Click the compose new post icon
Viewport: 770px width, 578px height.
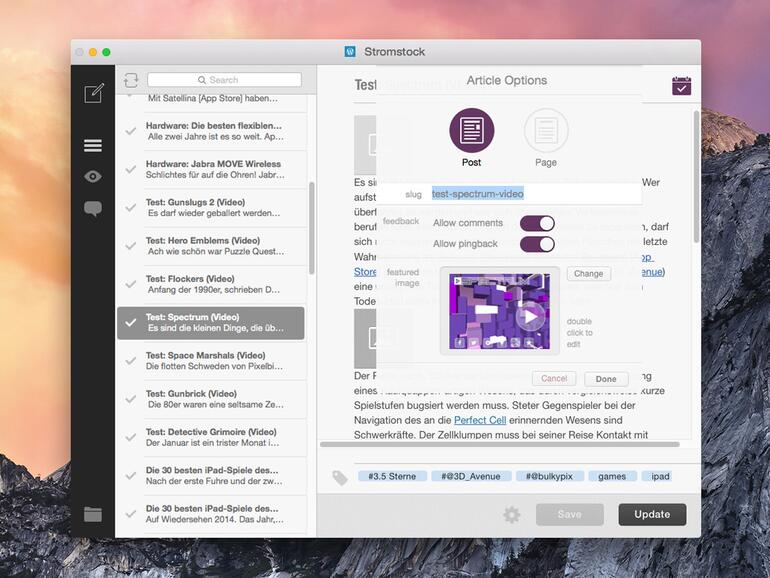(93, 93)
